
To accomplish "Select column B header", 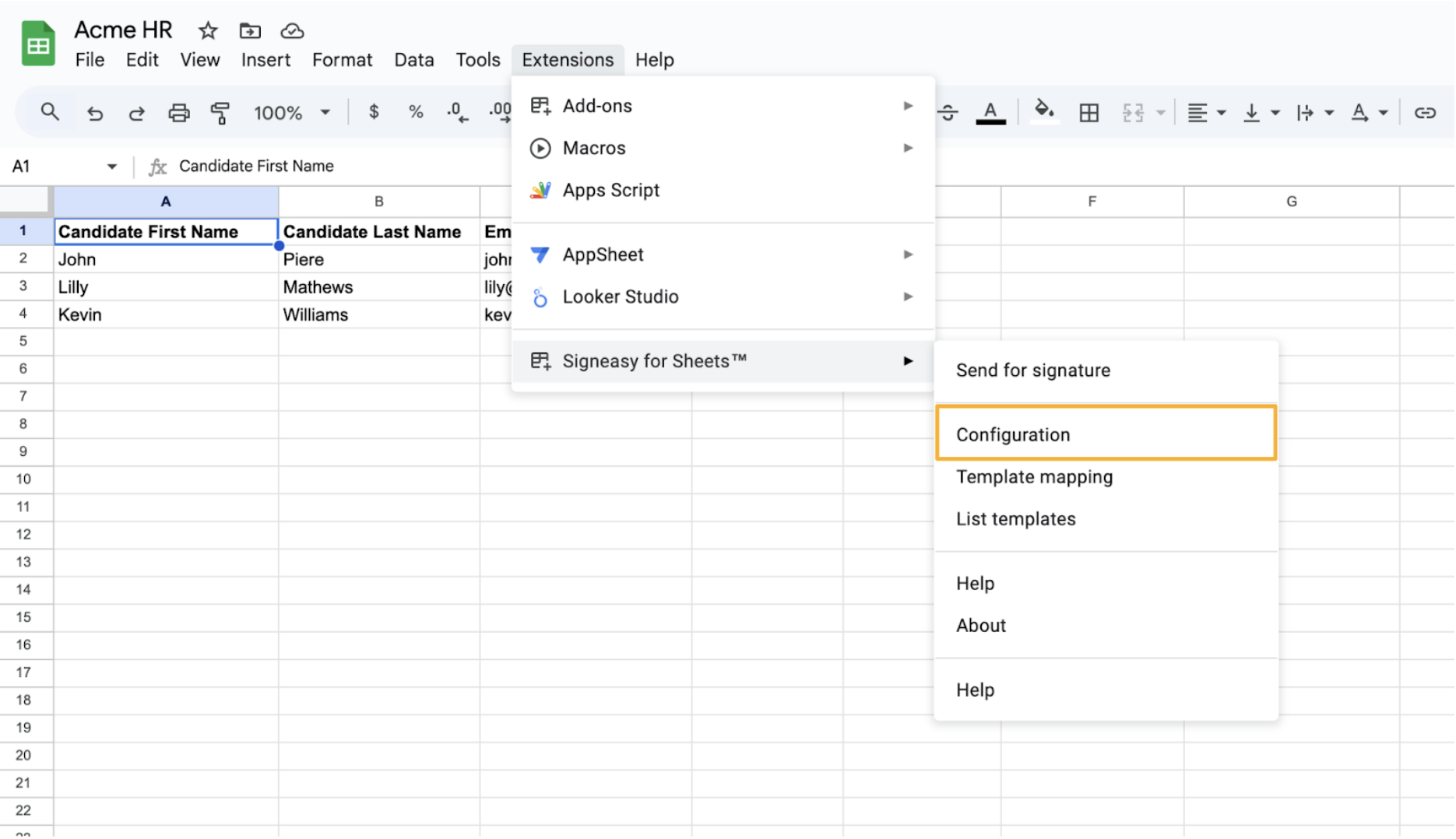I will 379,202.
